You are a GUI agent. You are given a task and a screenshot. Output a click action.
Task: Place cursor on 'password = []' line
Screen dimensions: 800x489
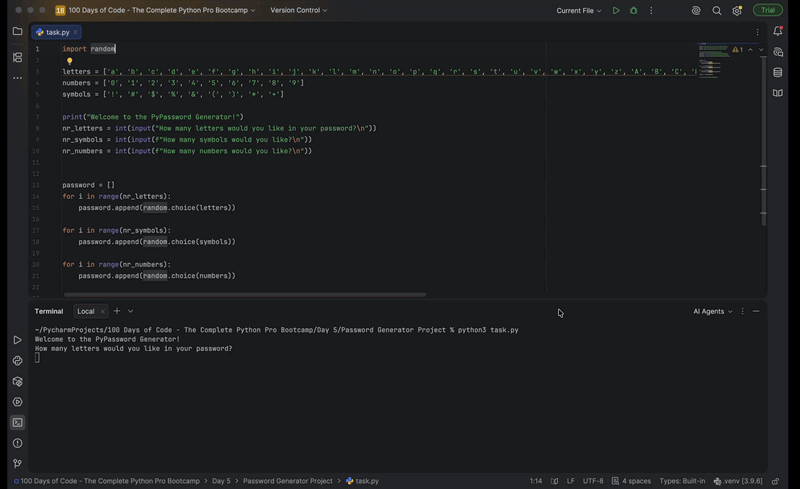tap(88, 185)
